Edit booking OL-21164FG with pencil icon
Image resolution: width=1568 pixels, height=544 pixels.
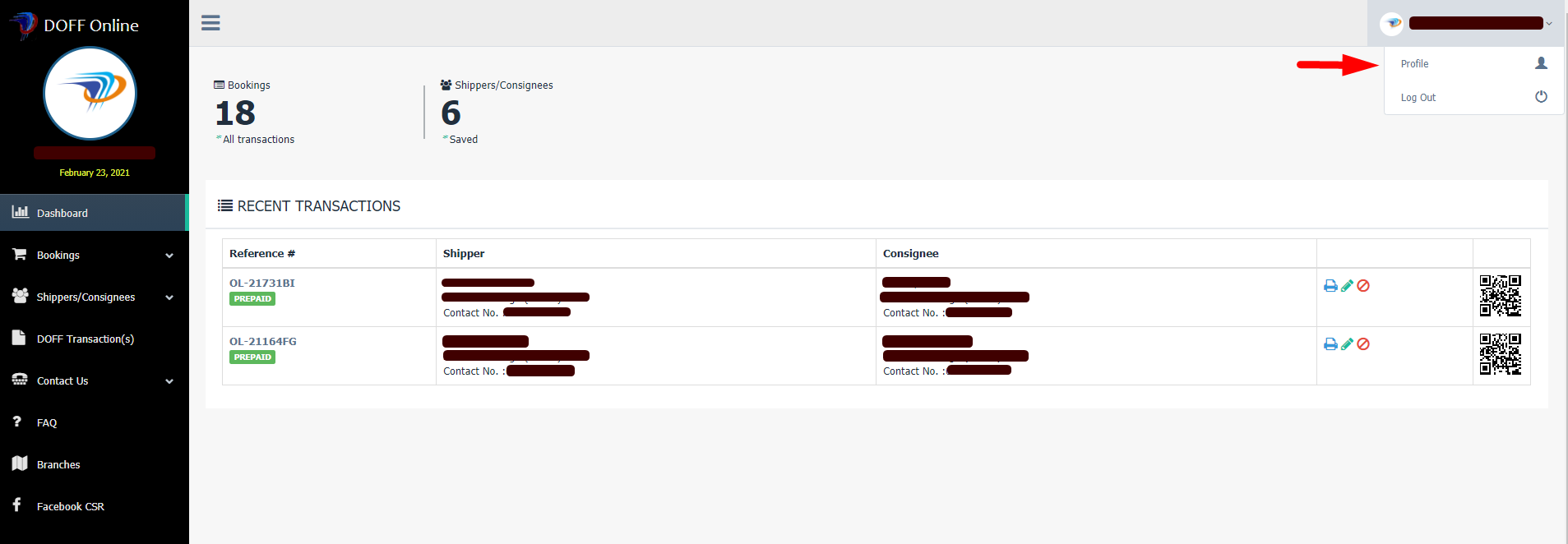click(1347, 344)
